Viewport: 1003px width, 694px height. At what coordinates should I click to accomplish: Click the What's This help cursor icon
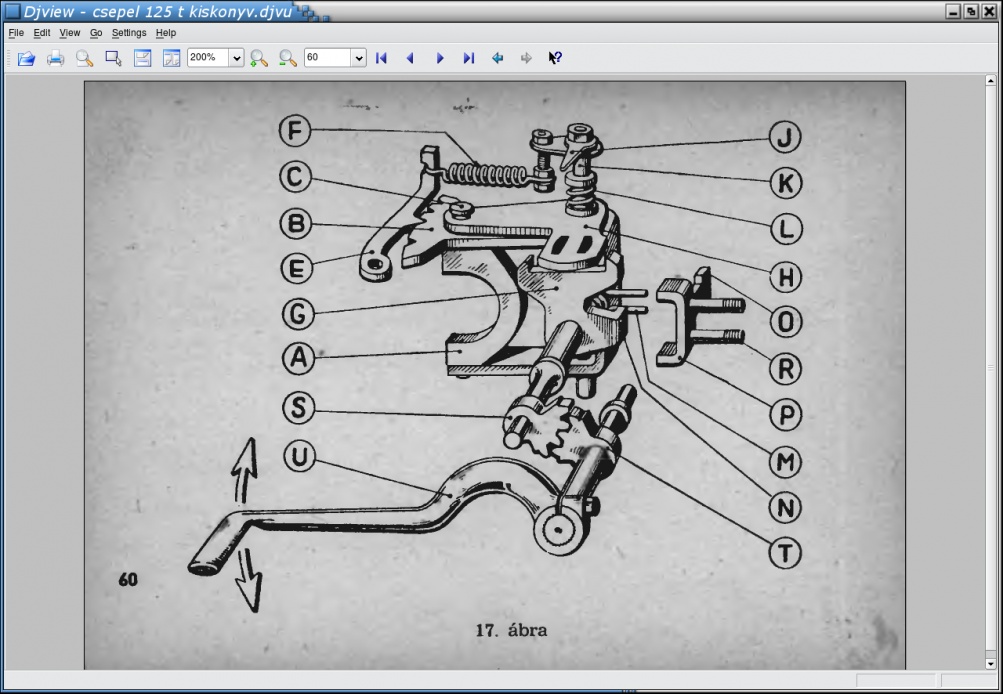tap(555, 58)
